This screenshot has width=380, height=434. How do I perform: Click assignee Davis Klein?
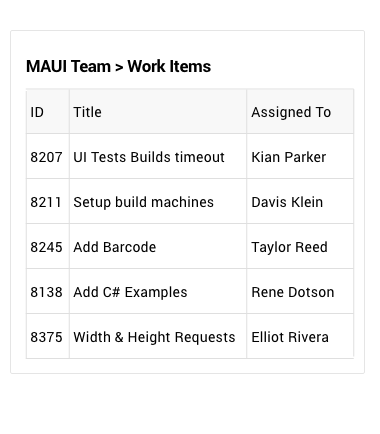287,202
